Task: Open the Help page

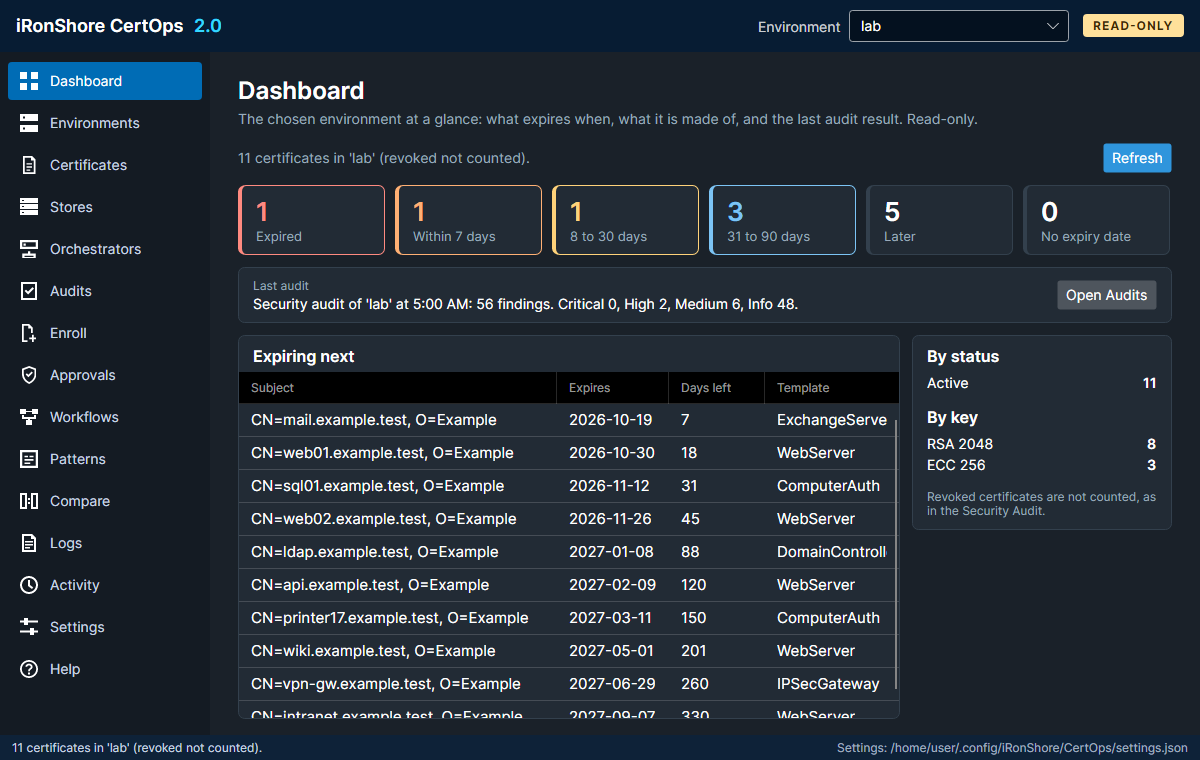Action: tap(105, 669)
